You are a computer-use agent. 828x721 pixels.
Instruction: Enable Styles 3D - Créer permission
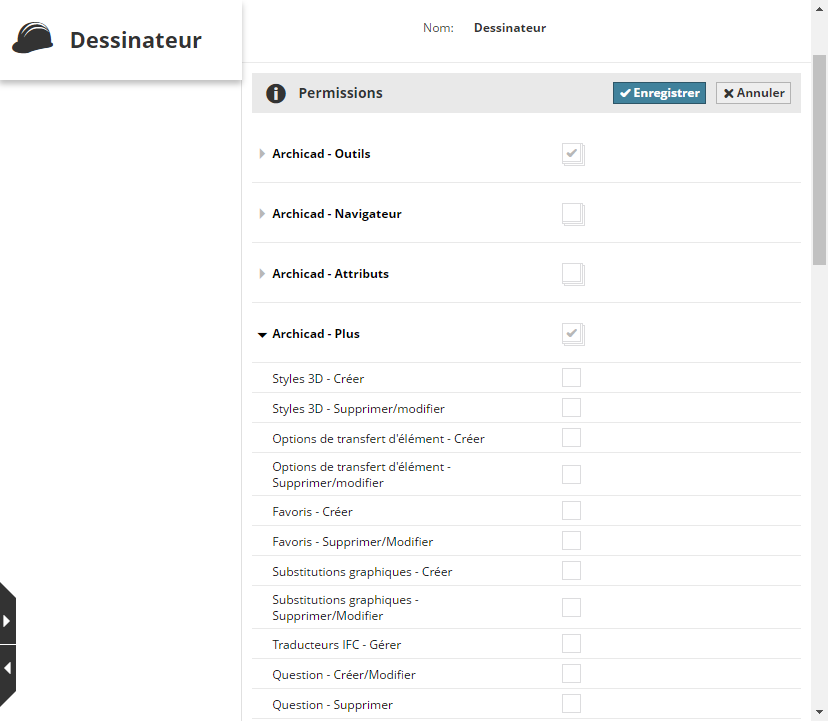pyautogui.click(x=571, y=378)
